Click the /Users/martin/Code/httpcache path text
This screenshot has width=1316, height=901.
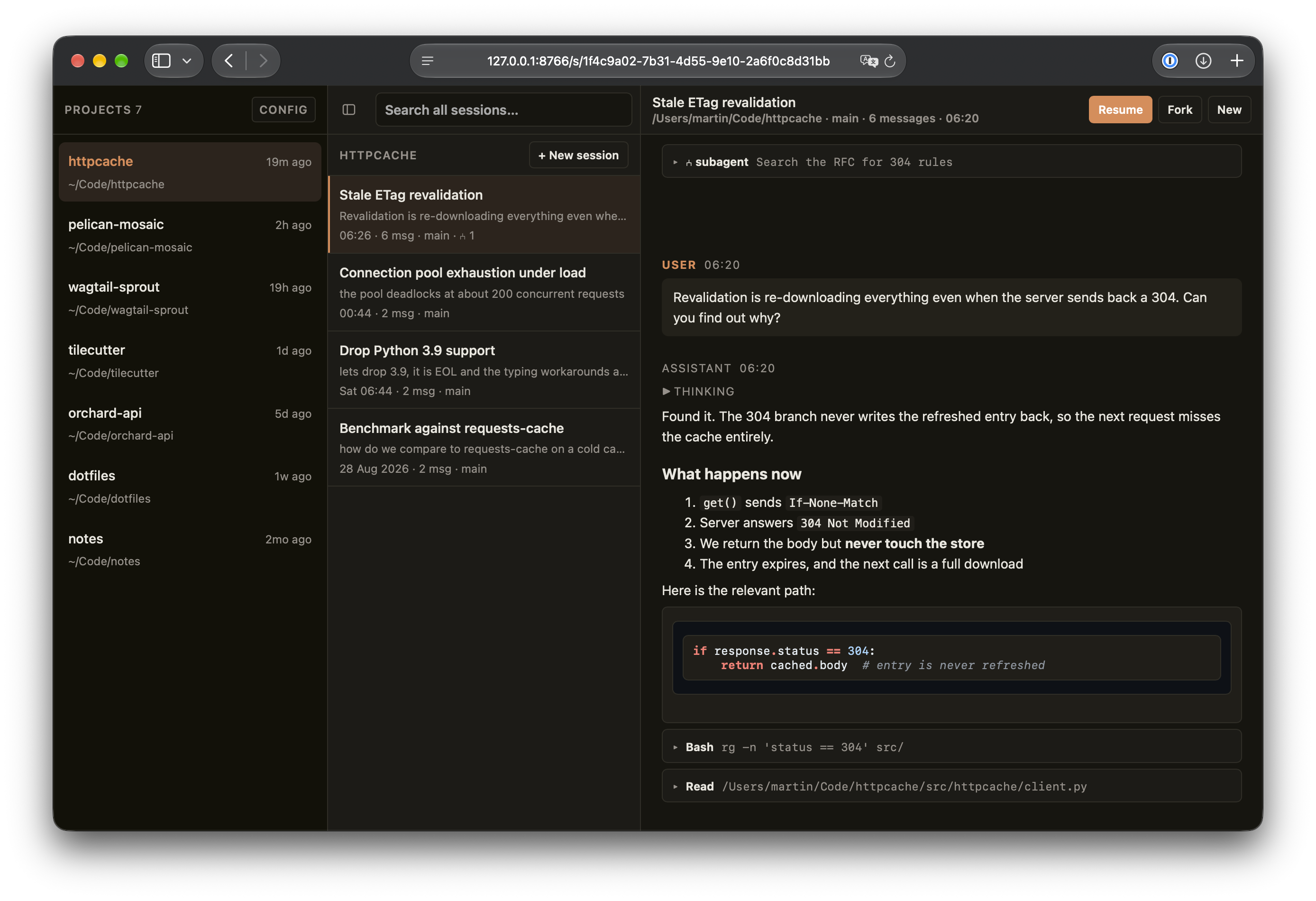(x=737, y=119)
